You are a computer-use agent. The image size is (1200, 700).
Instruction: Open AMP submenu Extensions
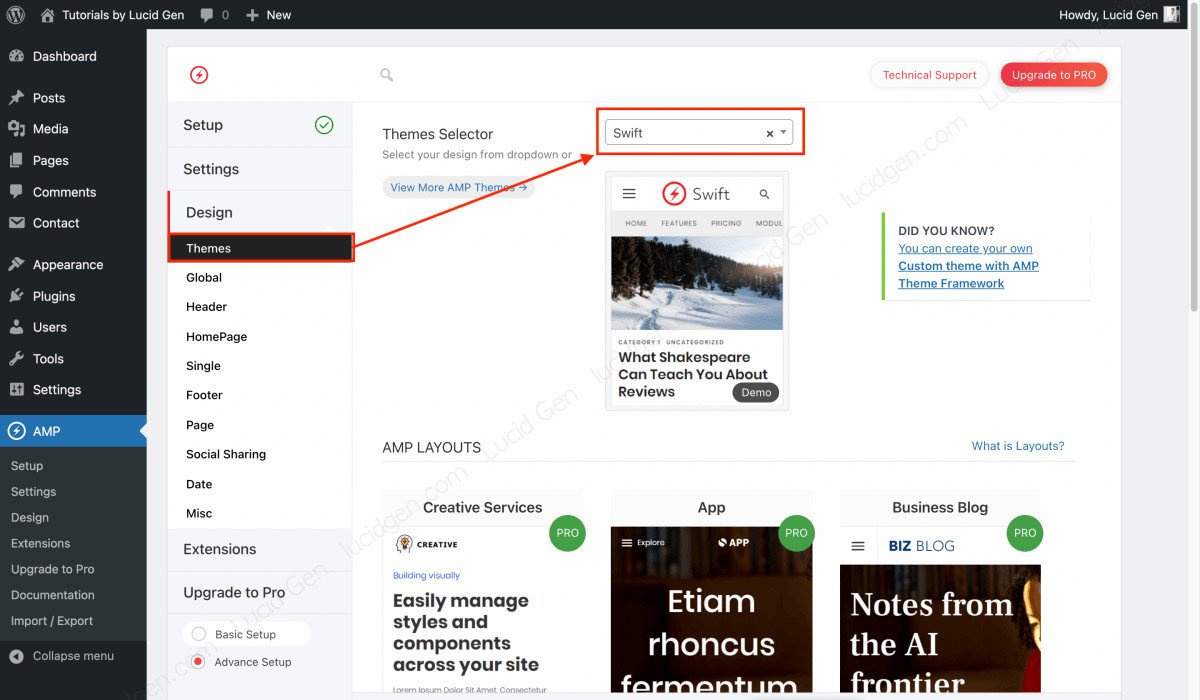pos(40,543)
